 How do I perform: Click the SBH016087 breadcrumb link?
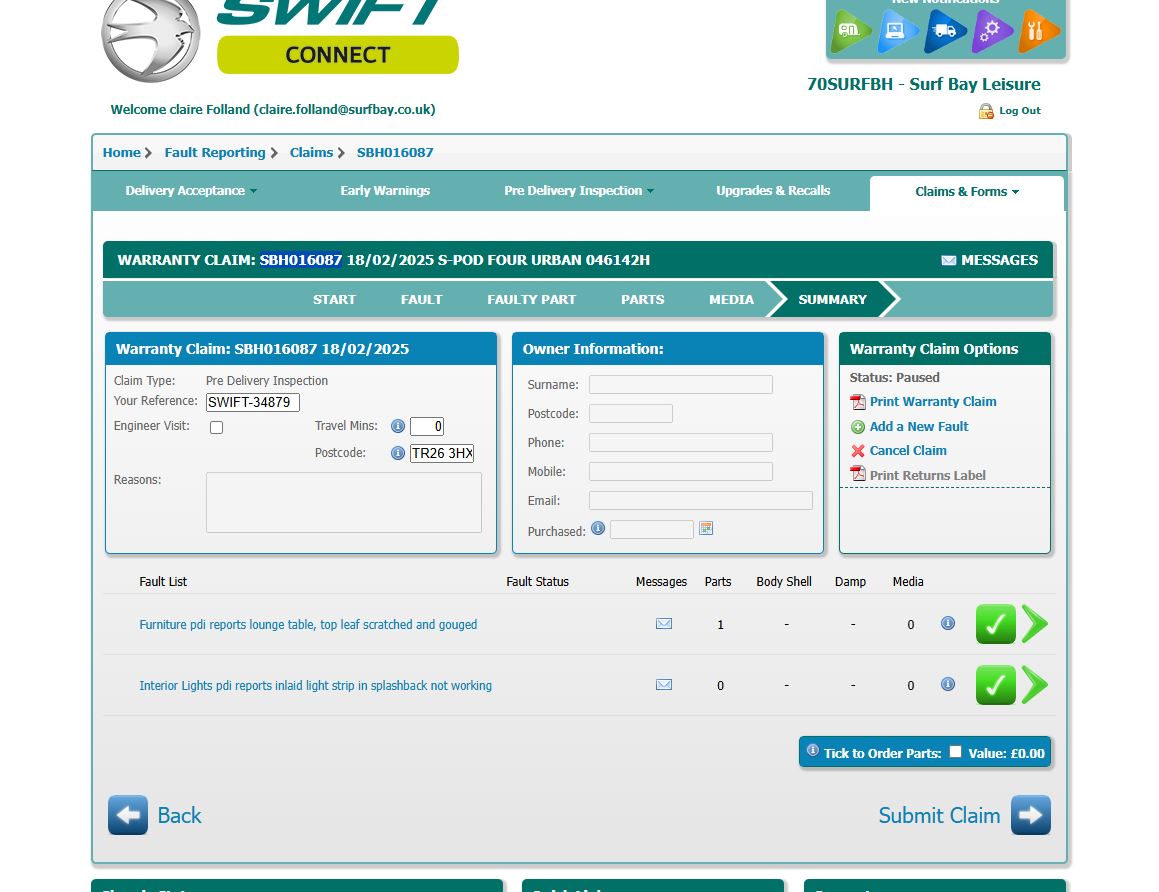tap(395, 152)
